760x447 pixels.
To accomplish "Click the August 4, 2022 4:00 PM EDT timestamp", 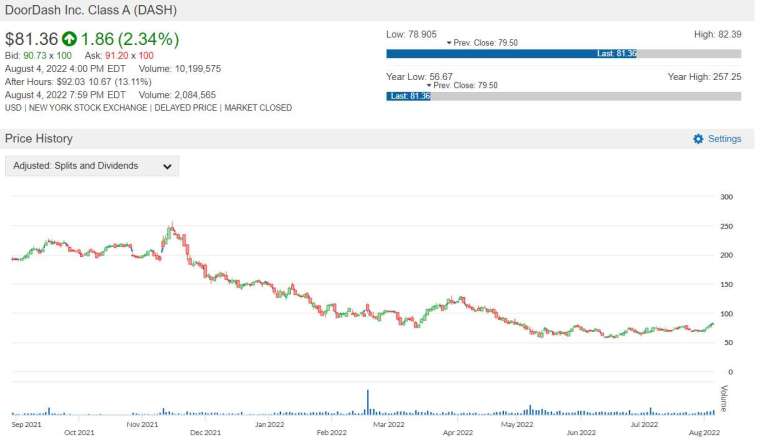I will tap(65, 69).
